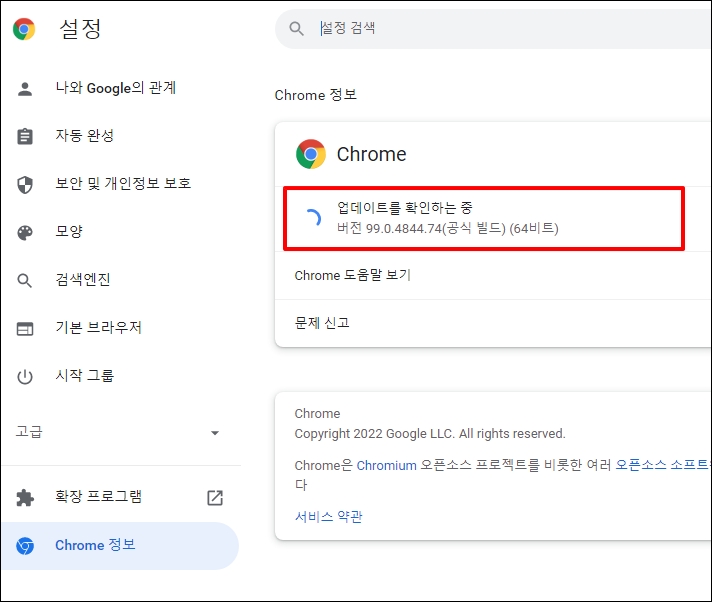Click the 설정 page title
Viewport: 712px width, 602px height.
point(80,29)
